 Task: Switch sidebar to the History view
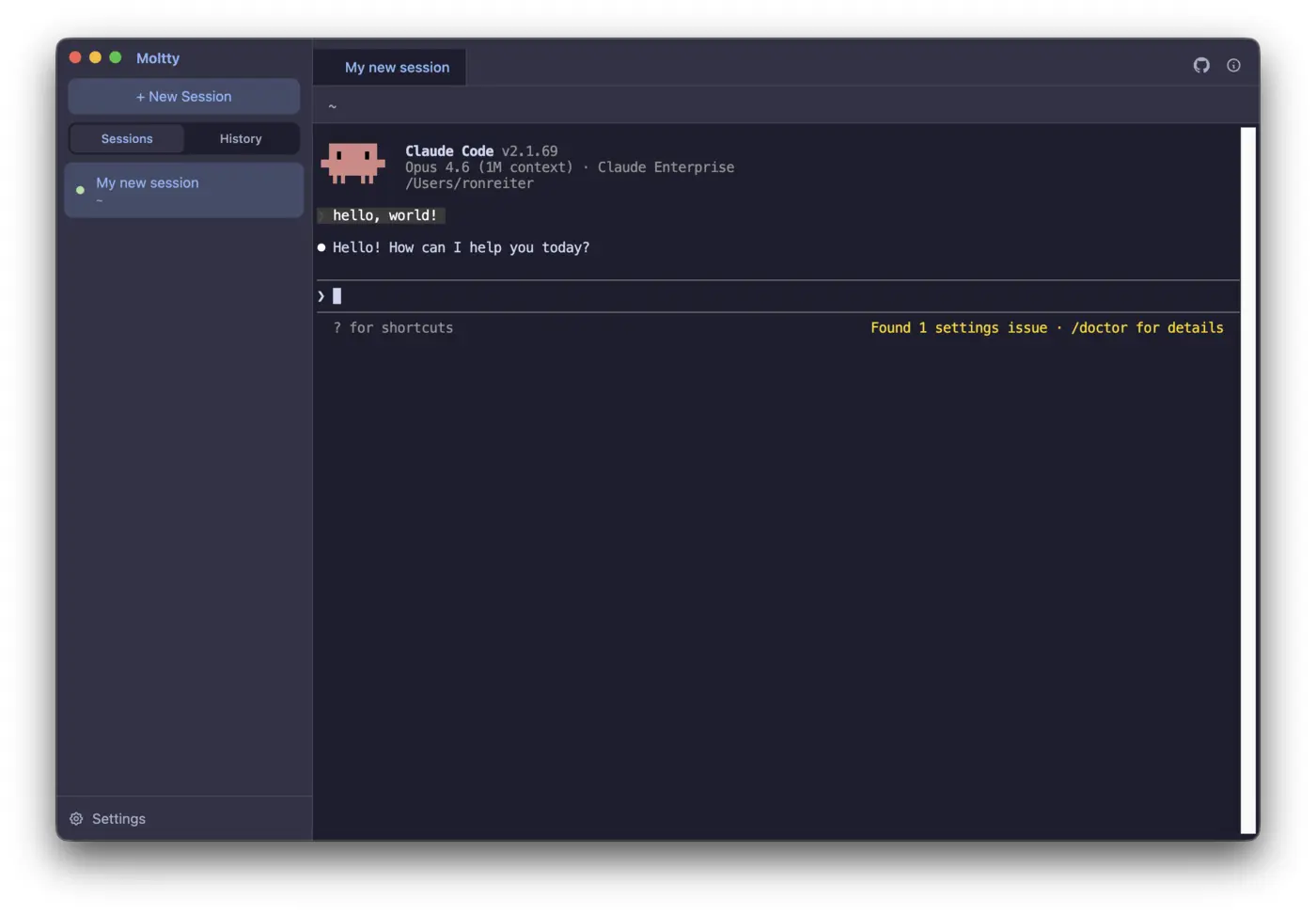click(241, 138)
